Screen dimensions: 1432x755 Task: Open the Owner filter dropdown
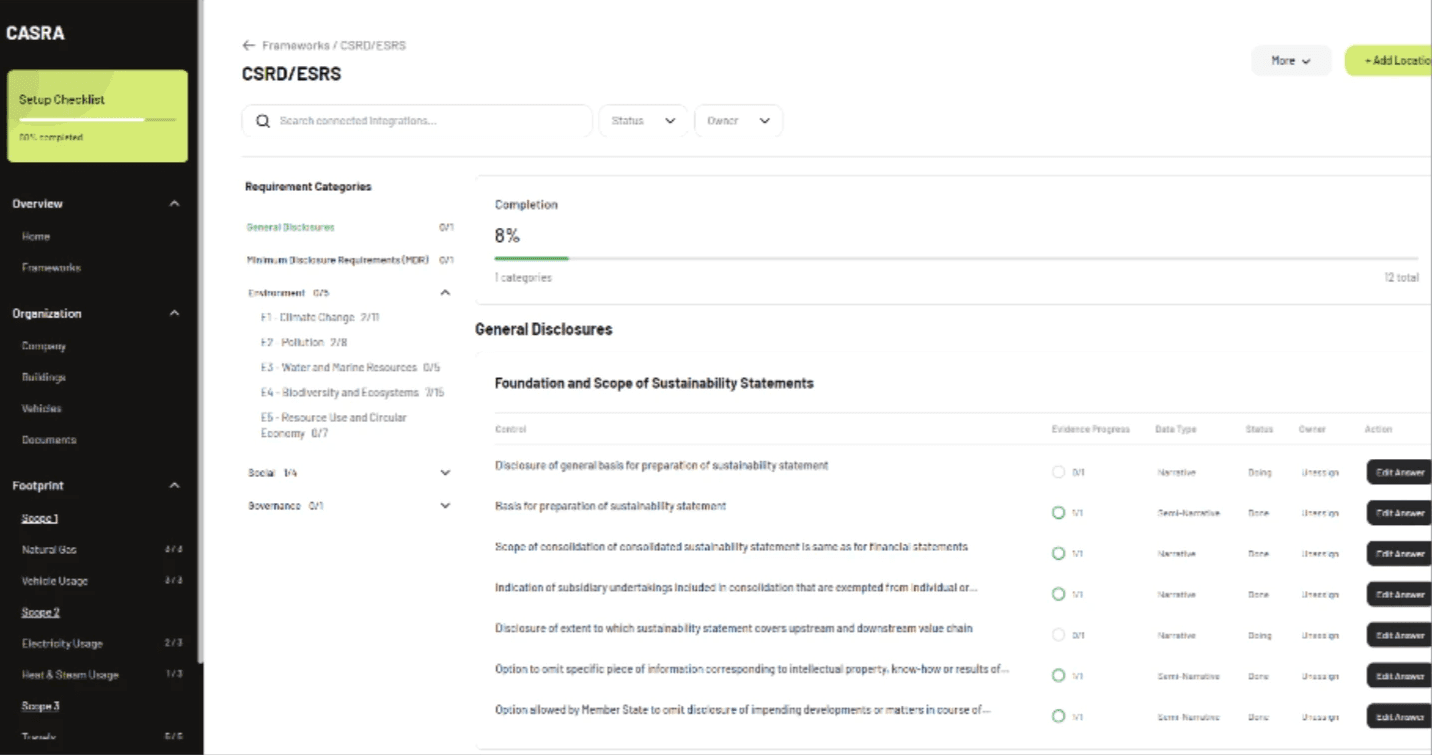738,121
